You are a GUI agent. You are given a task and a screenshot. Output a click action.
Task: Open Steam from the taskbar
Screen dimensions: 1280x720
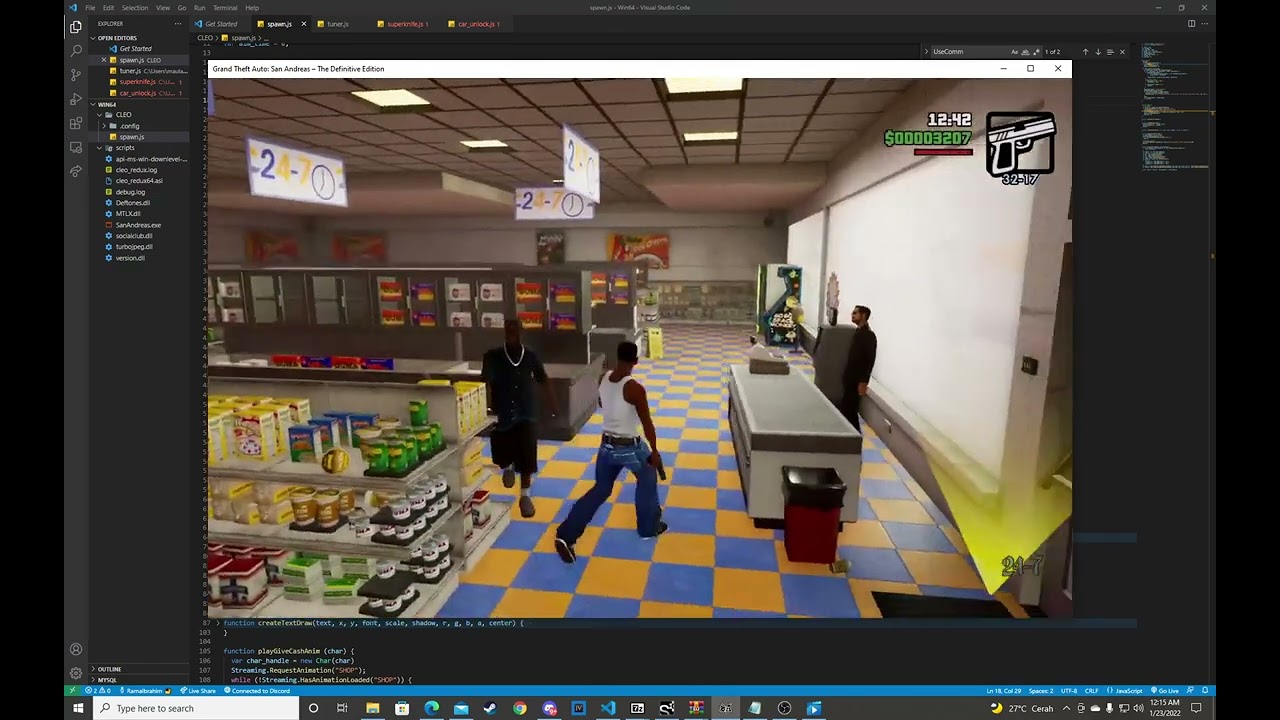490,708
